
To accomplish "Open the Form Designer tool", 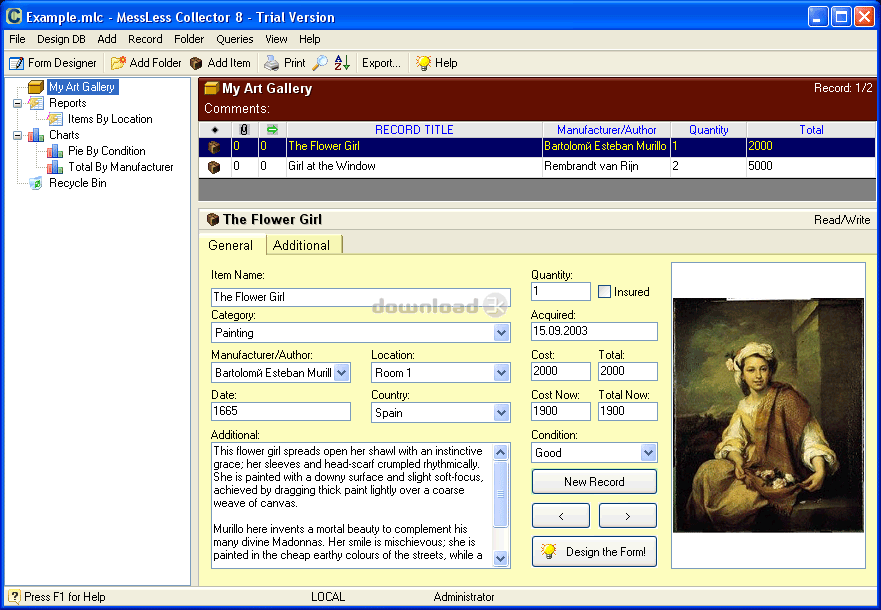I will pyautogui.click(x=52, y=63).
